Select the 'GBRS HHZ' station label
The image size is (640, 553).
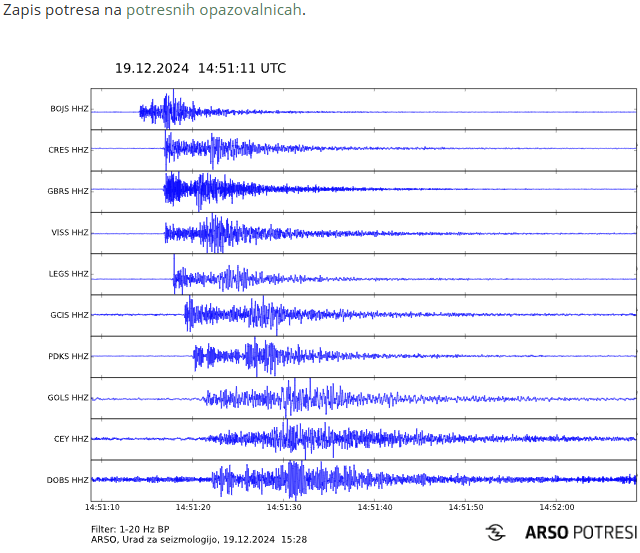pos(68,191)
